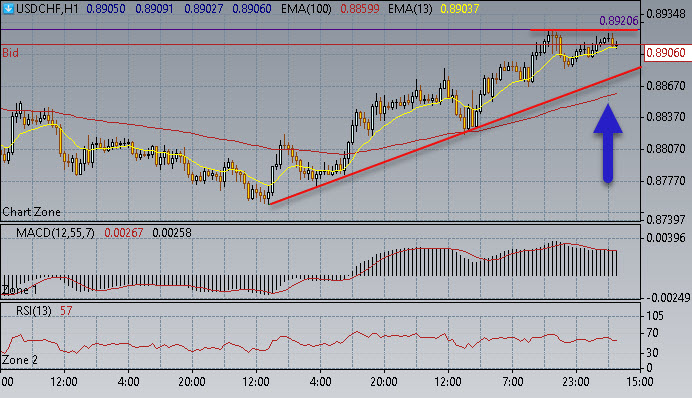
Task: Click the 23:00 time axis marker
Action: coord(575,381)
